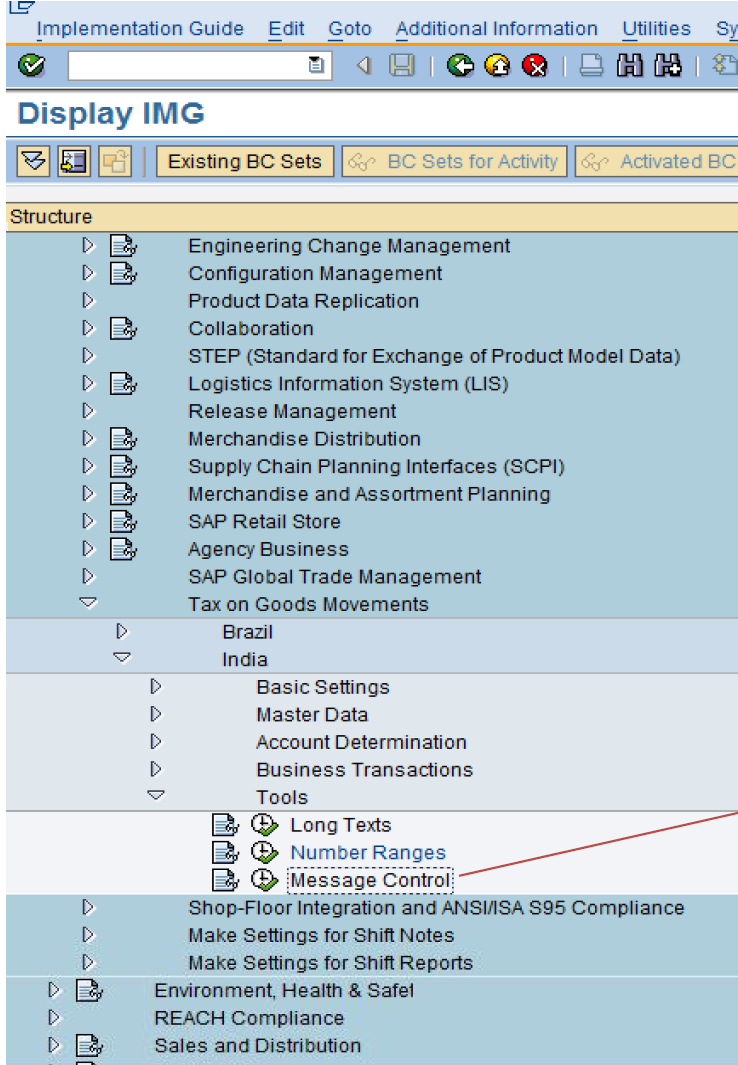This screenshot has height=1065, width=738.
Task: Collapse the Tax on Goods Movements node
Action: click(88, 602)
